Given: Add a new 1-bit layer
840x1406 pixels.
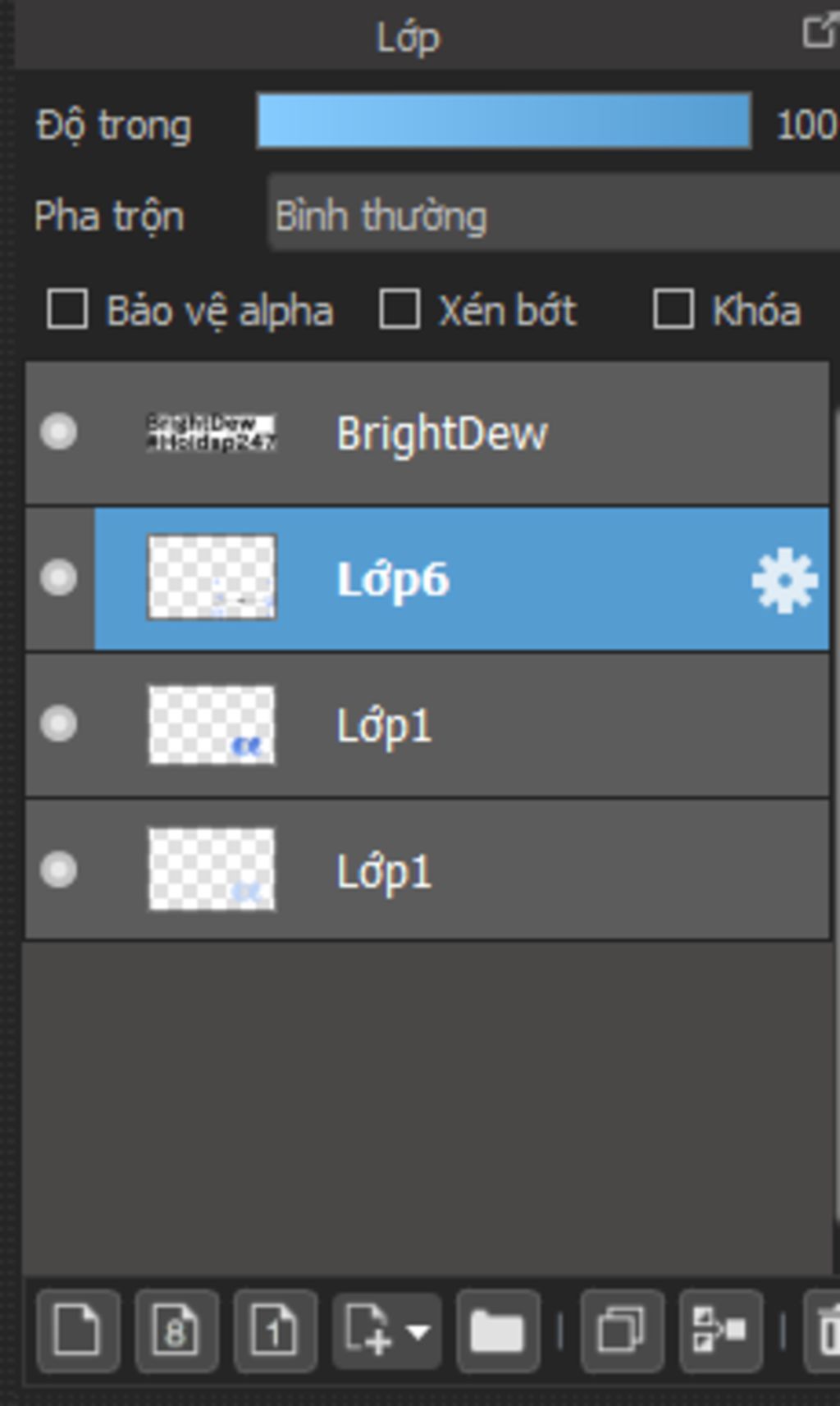Looking at the screenshot, I should click(x=275, y=1331).
